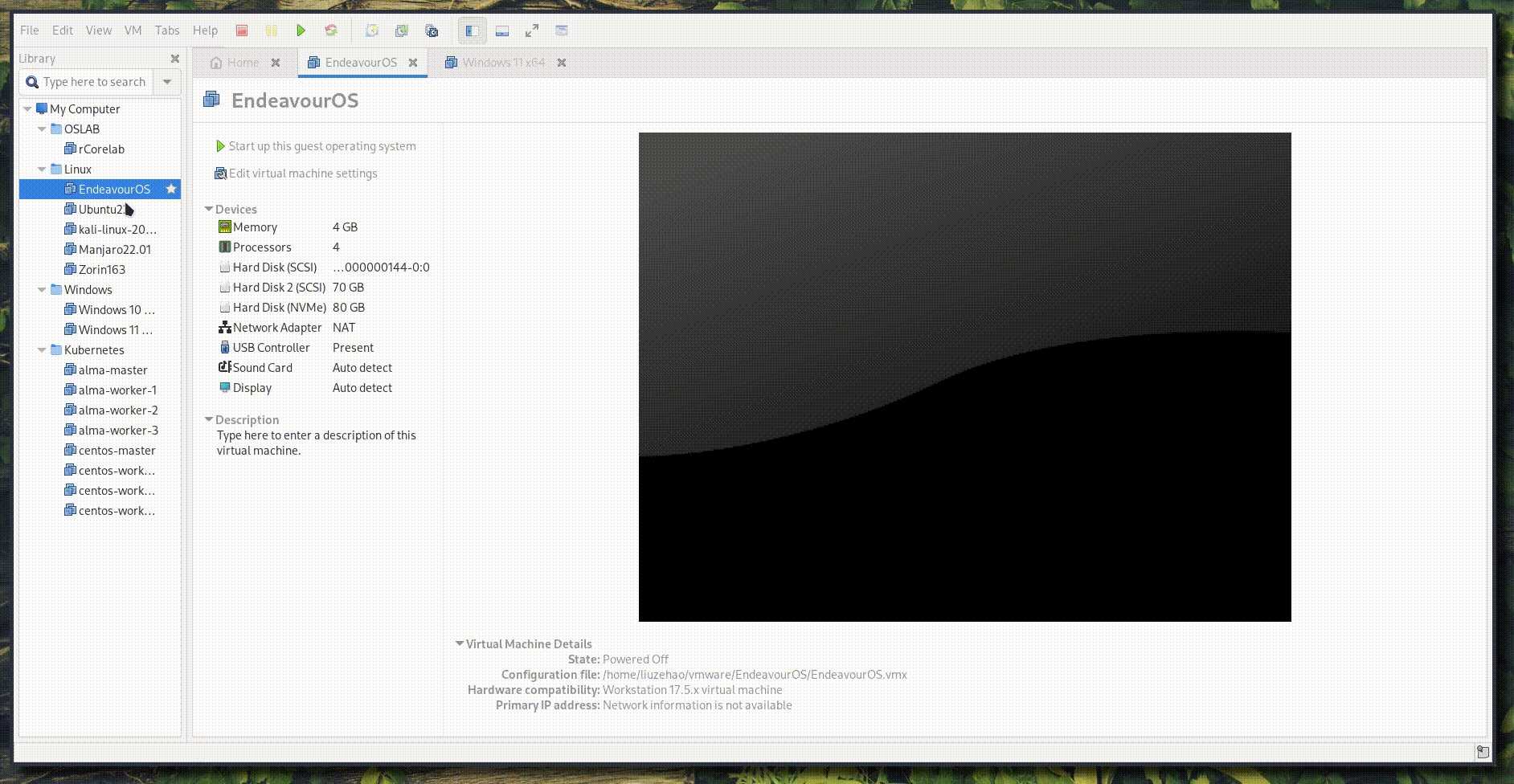Collapse the Windows folder
This screenshot has height=784, width=1514.
point(43,290)
